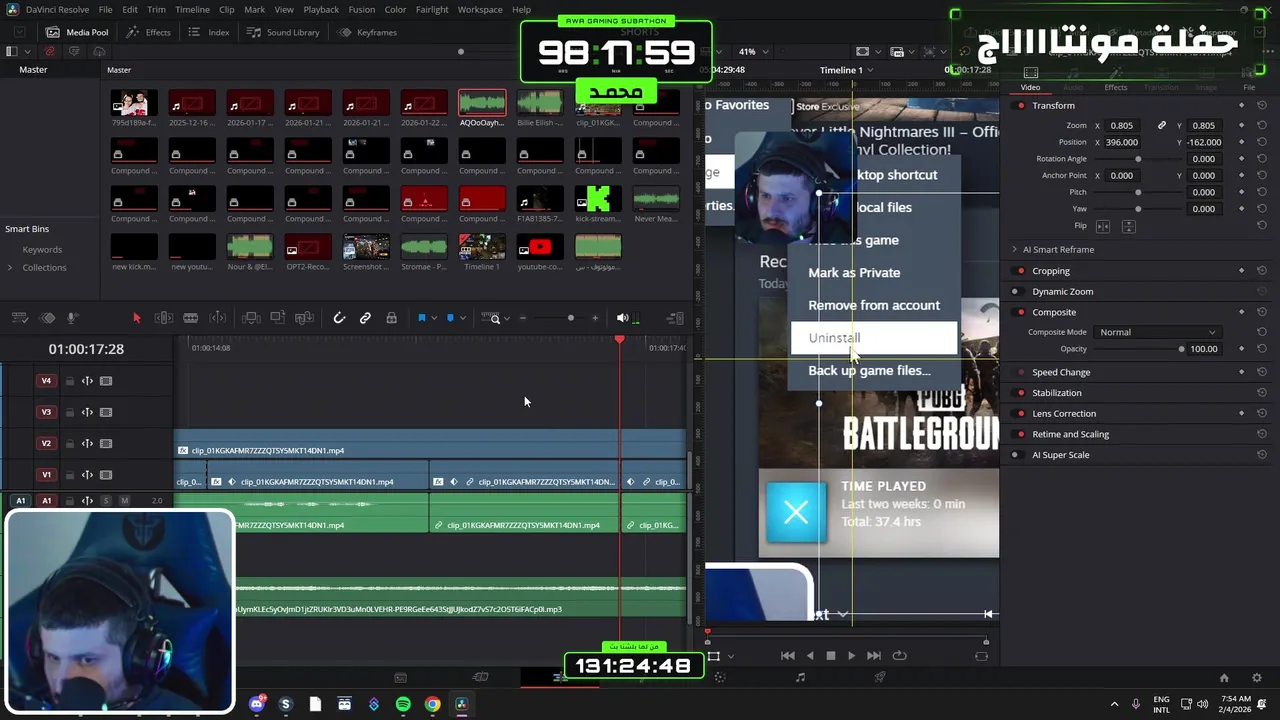
Task: Open the Sound Library panel
Action: point(284,32)
